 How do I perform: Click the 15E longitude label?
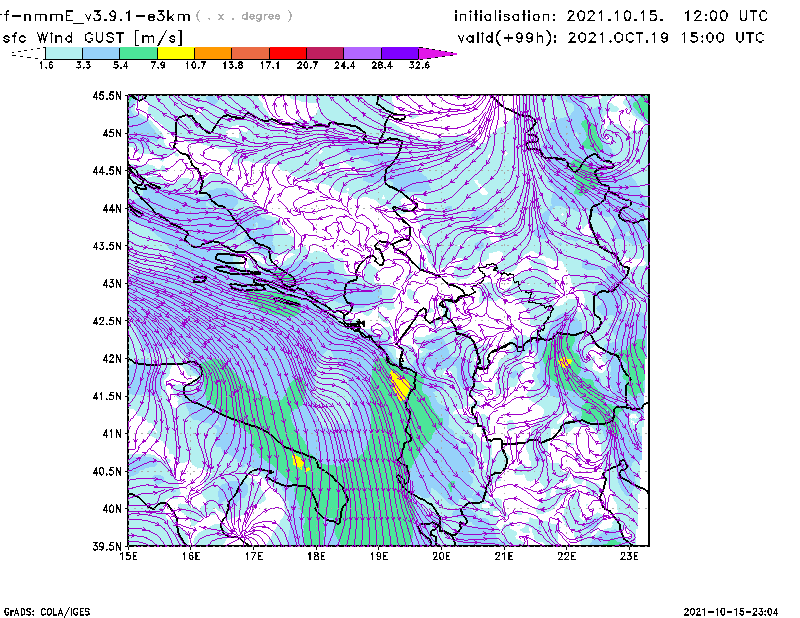point(129,556)
